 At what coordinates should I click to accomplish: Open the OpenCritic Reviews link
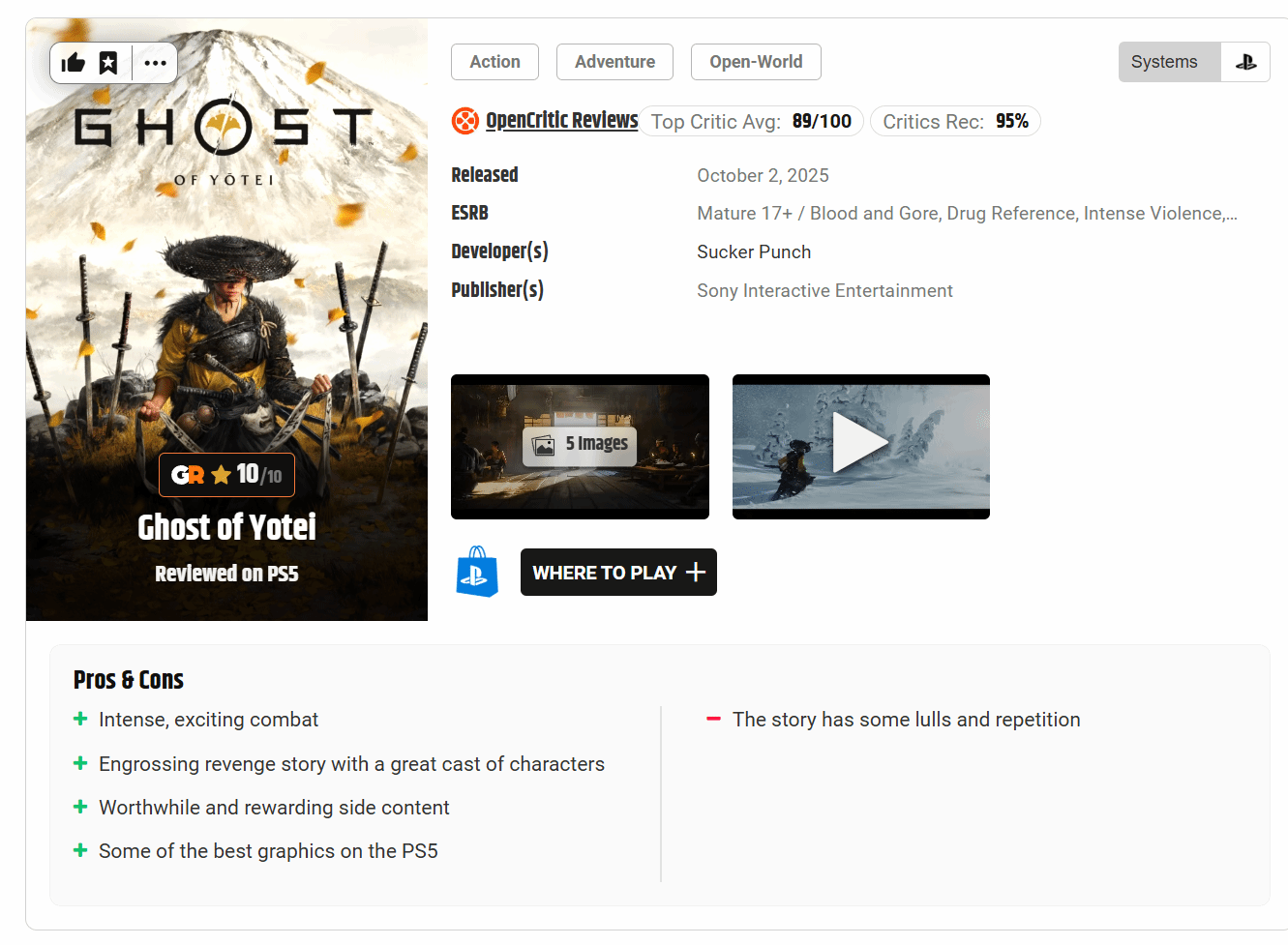[561, 121]
